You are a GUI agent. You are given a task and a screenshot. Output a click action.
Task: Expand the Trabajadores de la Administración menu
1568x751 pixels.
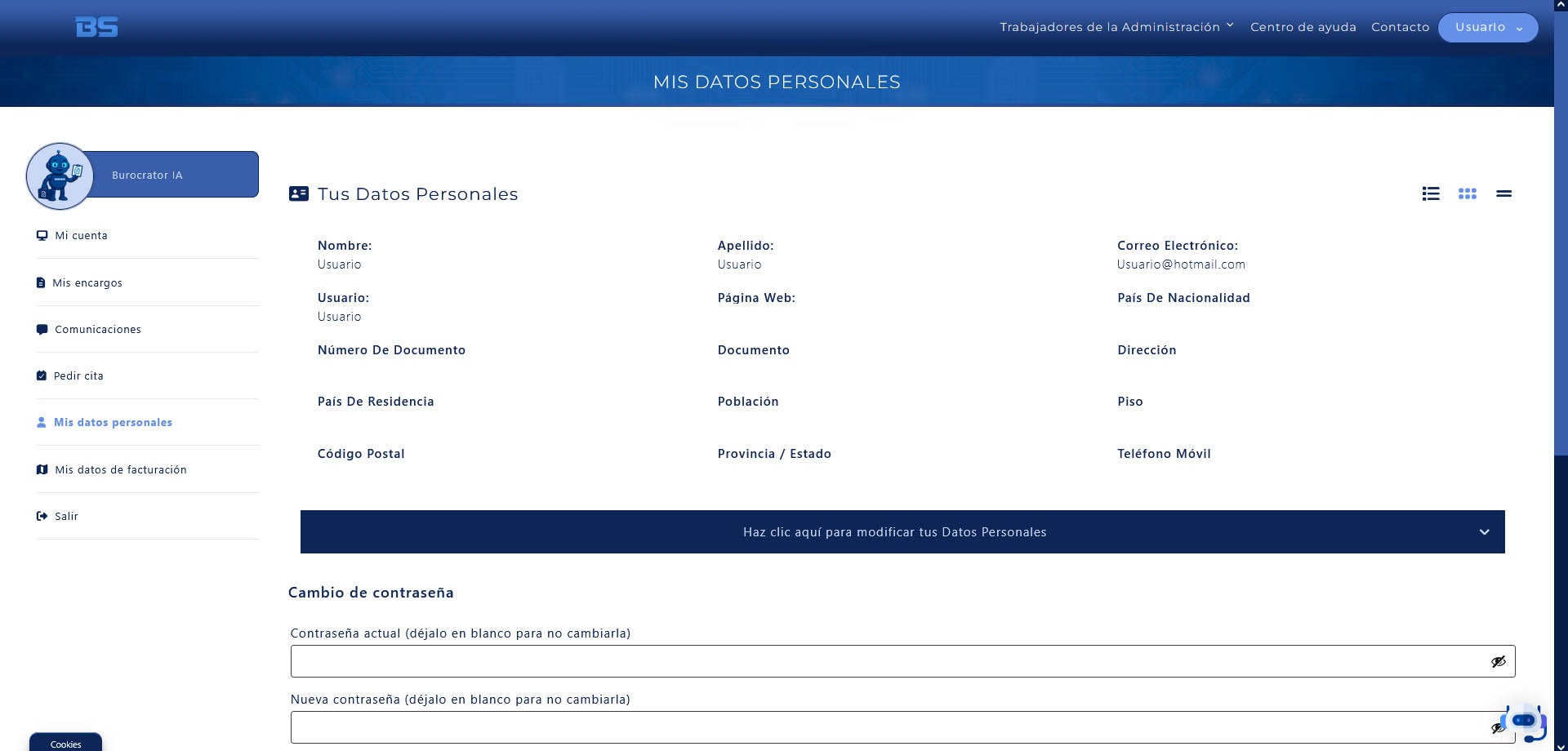pyautogui.click(x=1116, y=27)
